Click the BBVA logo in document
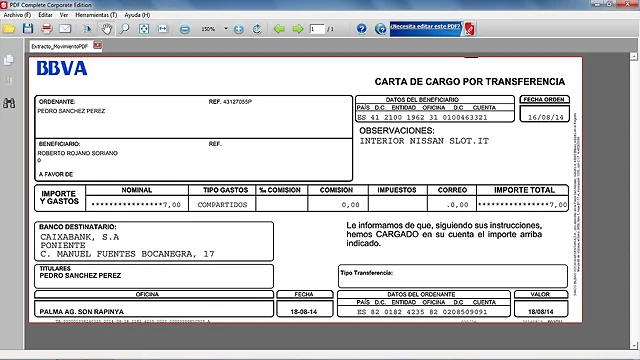The image size is (640, 360). point(62,68)
